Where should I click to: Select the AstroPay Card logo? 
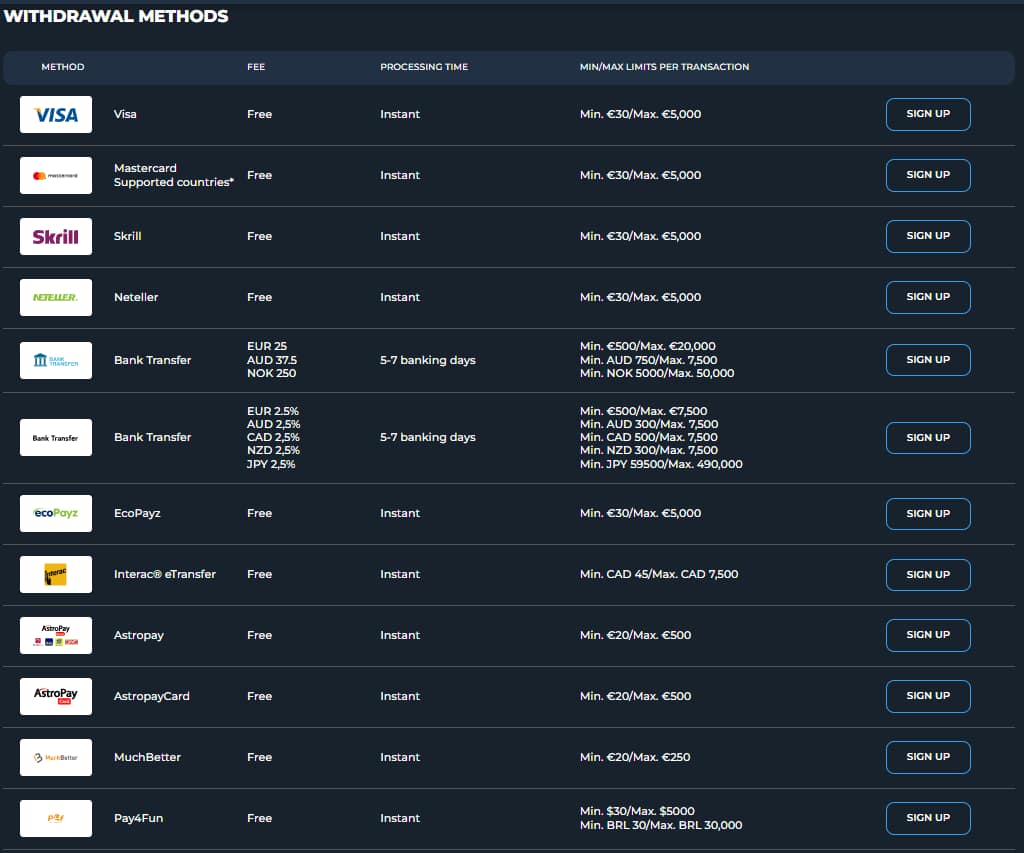pyautogui.click(x=56, y=696)
